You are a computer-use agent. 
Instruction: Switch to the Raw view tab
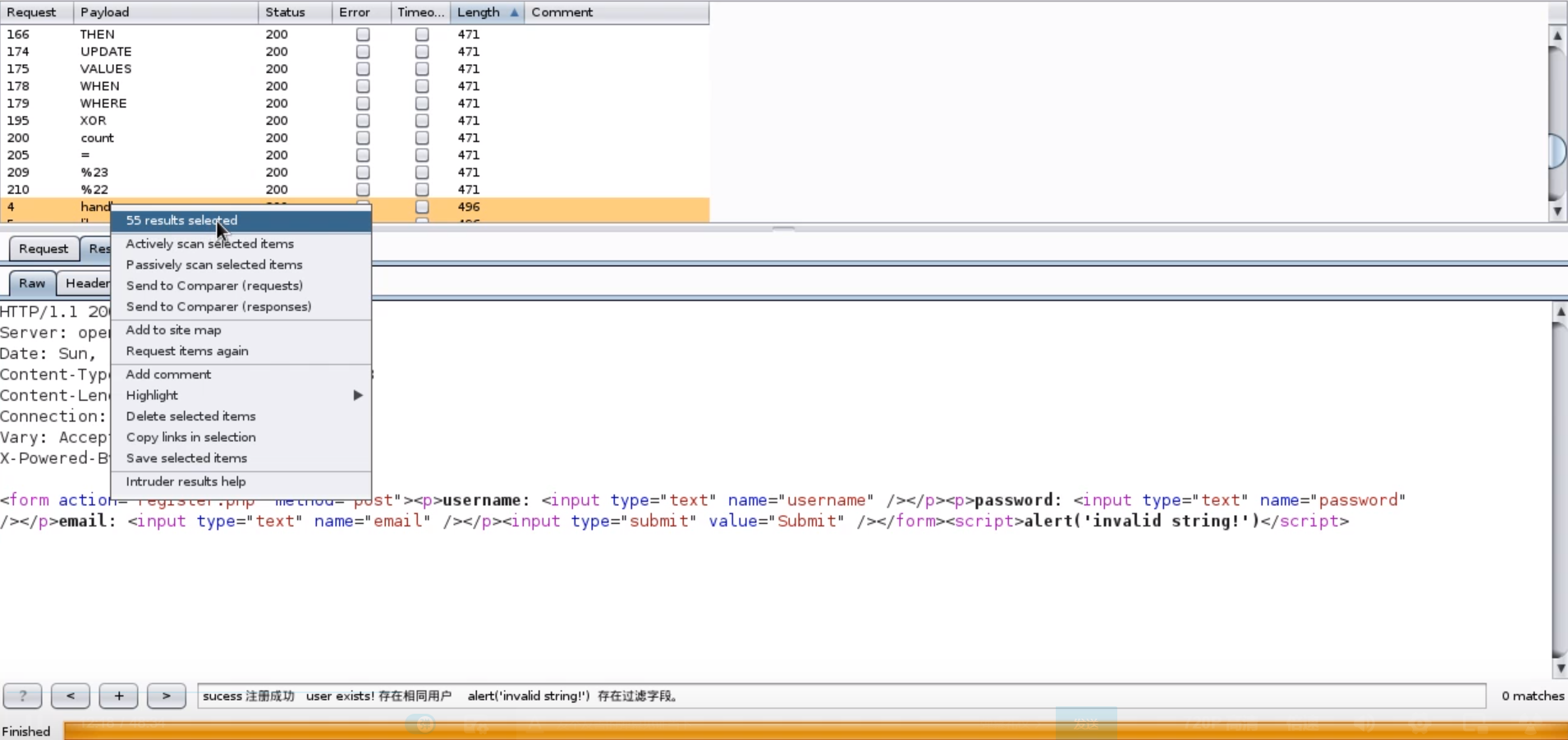[32, 283]
